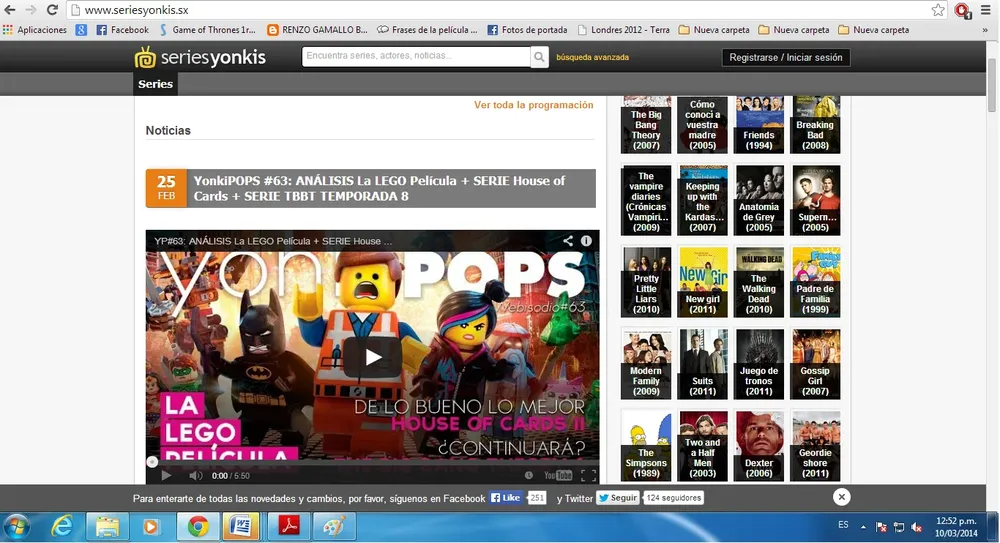Click the small play button in video controls
This screenshot has width=1000, height=543.
coord(166,475)
